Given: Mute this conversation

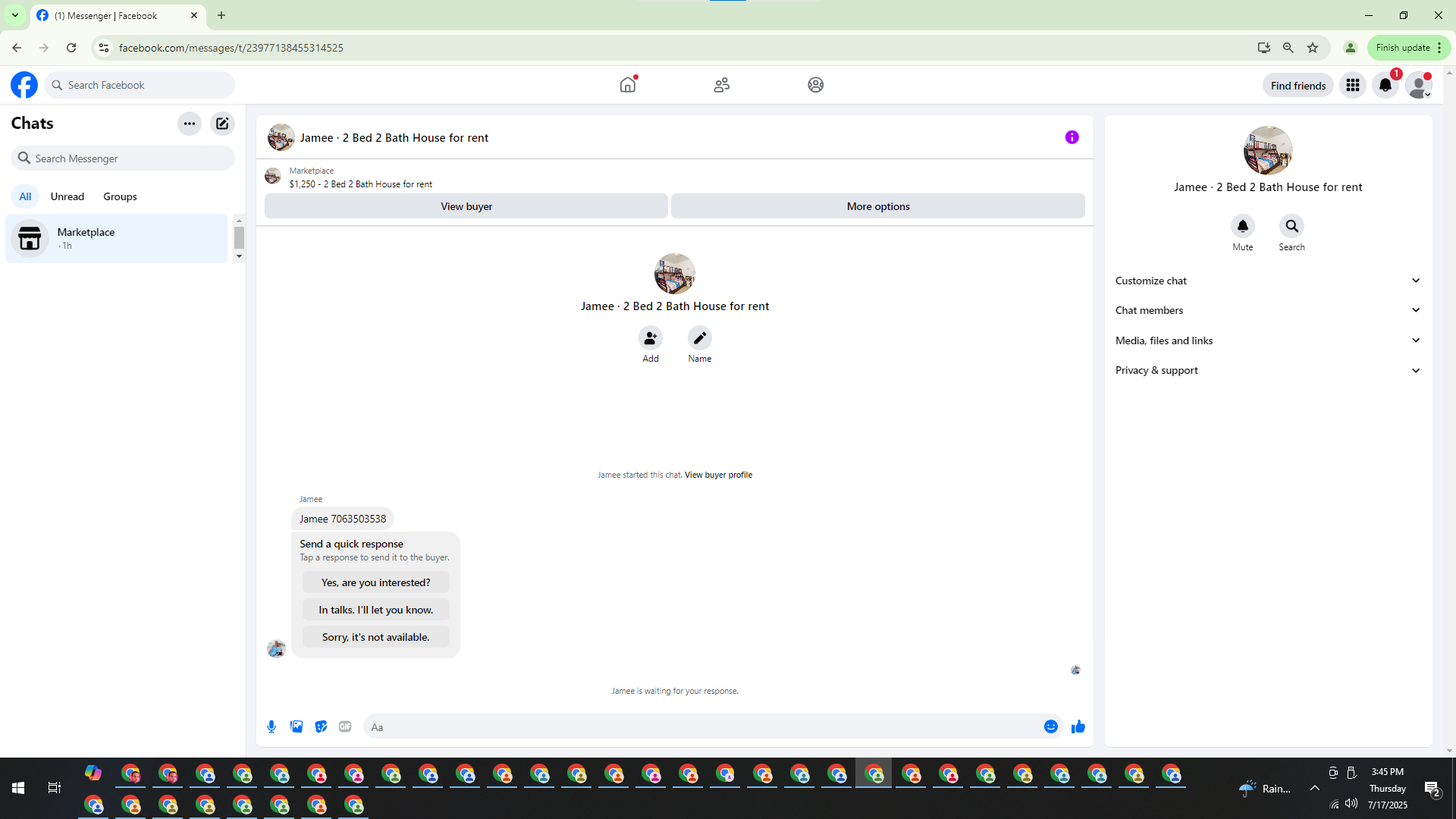Looking at the screenshot, I should [1242, 227].
